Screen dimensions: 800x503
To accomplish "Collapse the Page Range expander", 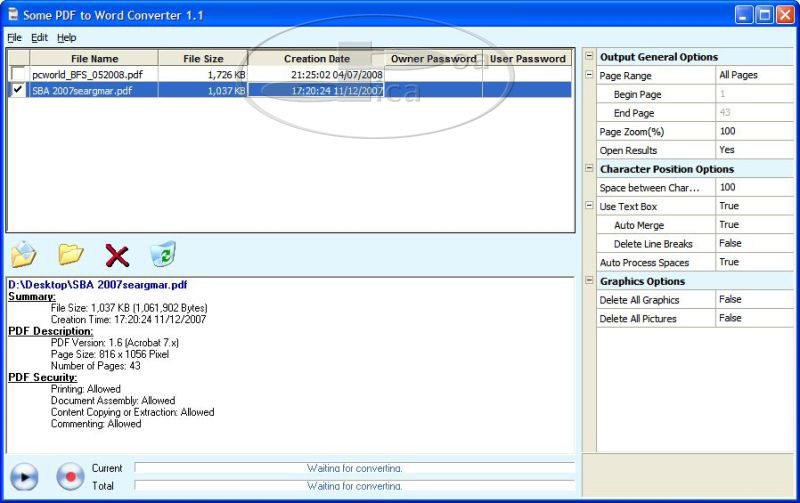I will [589, 76].
